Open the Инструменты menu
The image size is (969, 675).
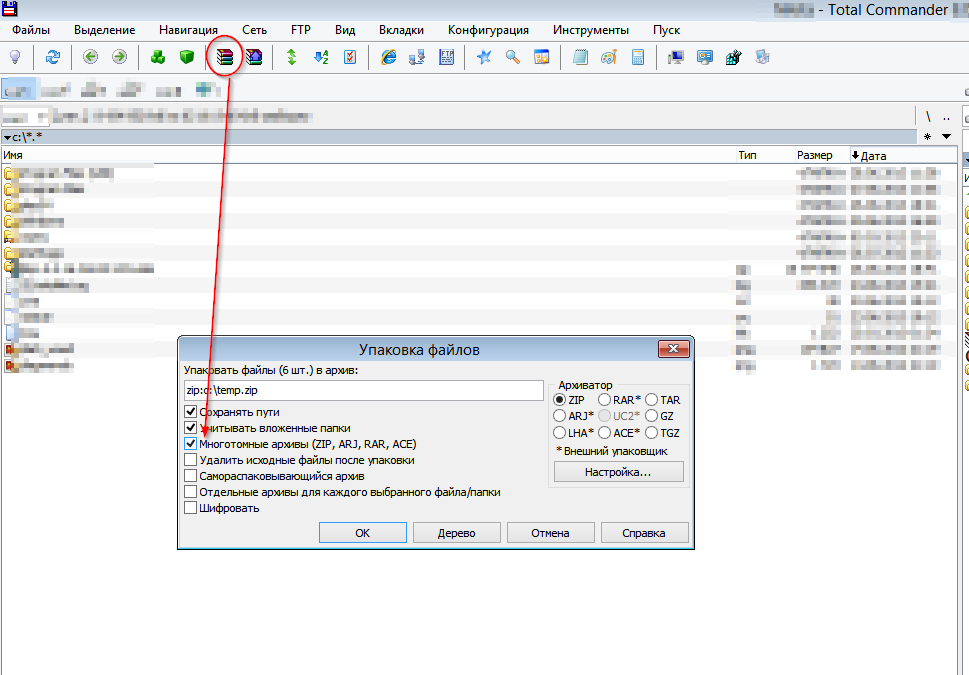click(x=590, y=30)
